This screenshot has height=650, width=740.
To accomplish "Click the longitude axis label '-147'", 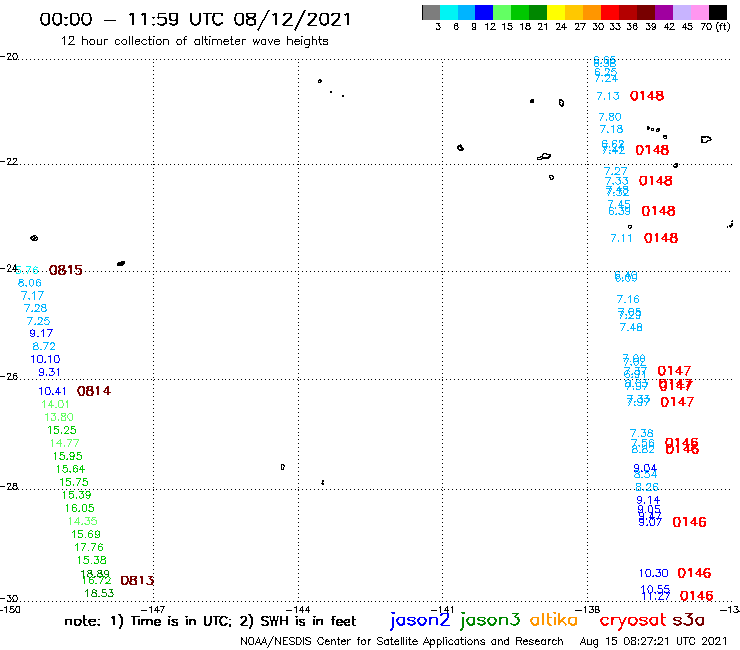I will [153, 609].
